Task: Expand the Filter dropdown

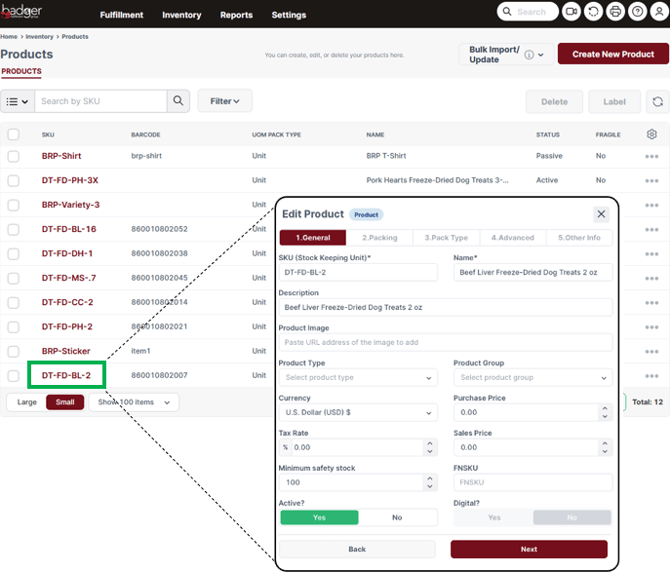Action: 225,101
